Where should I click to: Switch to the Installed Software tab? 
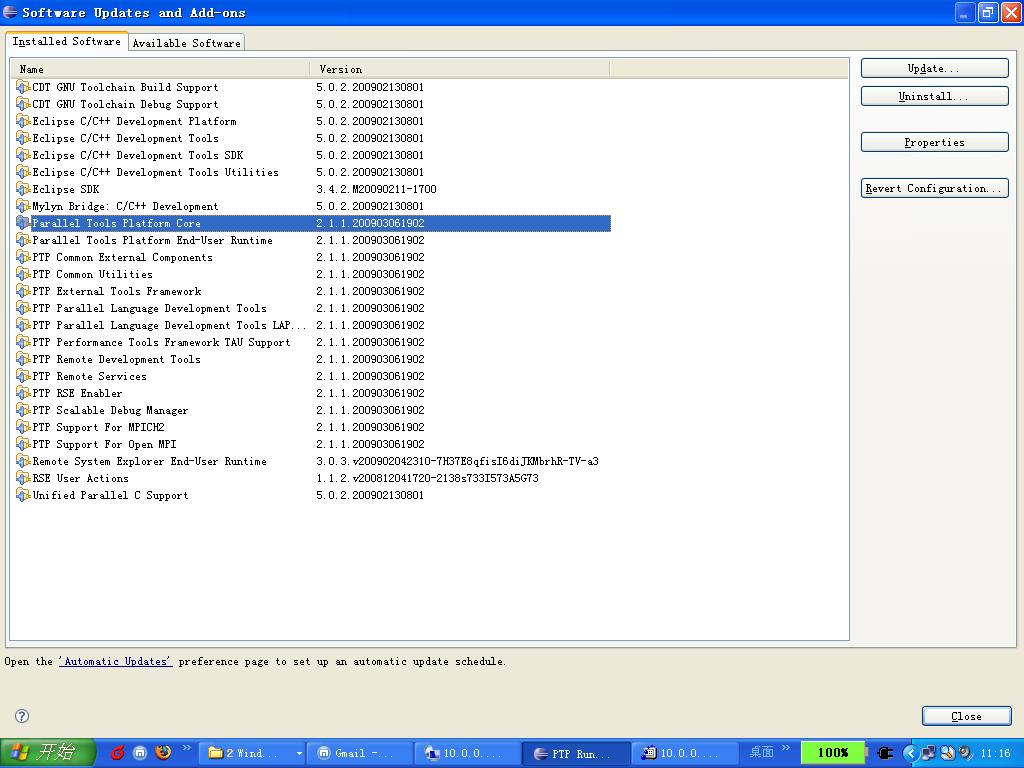tap(67, 41)
